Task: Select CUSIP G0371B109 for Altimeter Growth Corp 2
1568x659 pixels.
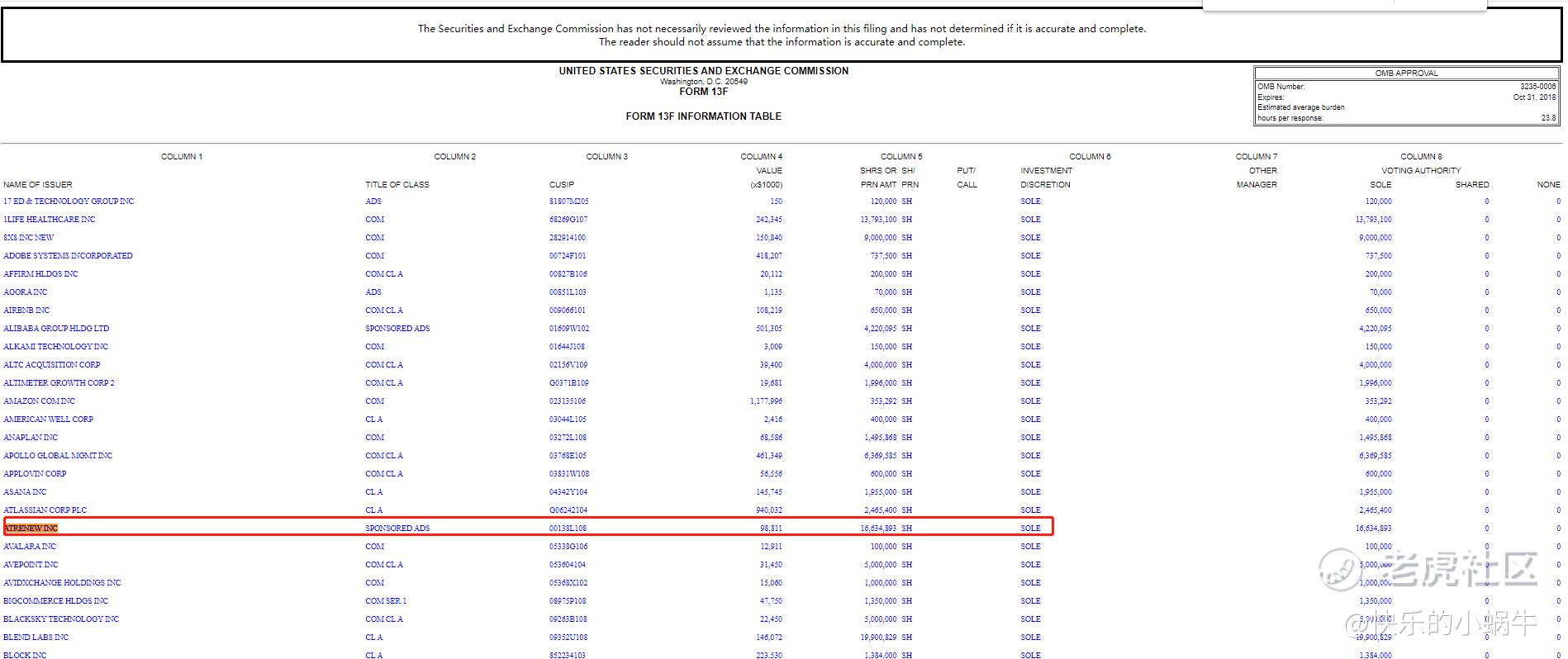Action: click(x=568, y=383)
